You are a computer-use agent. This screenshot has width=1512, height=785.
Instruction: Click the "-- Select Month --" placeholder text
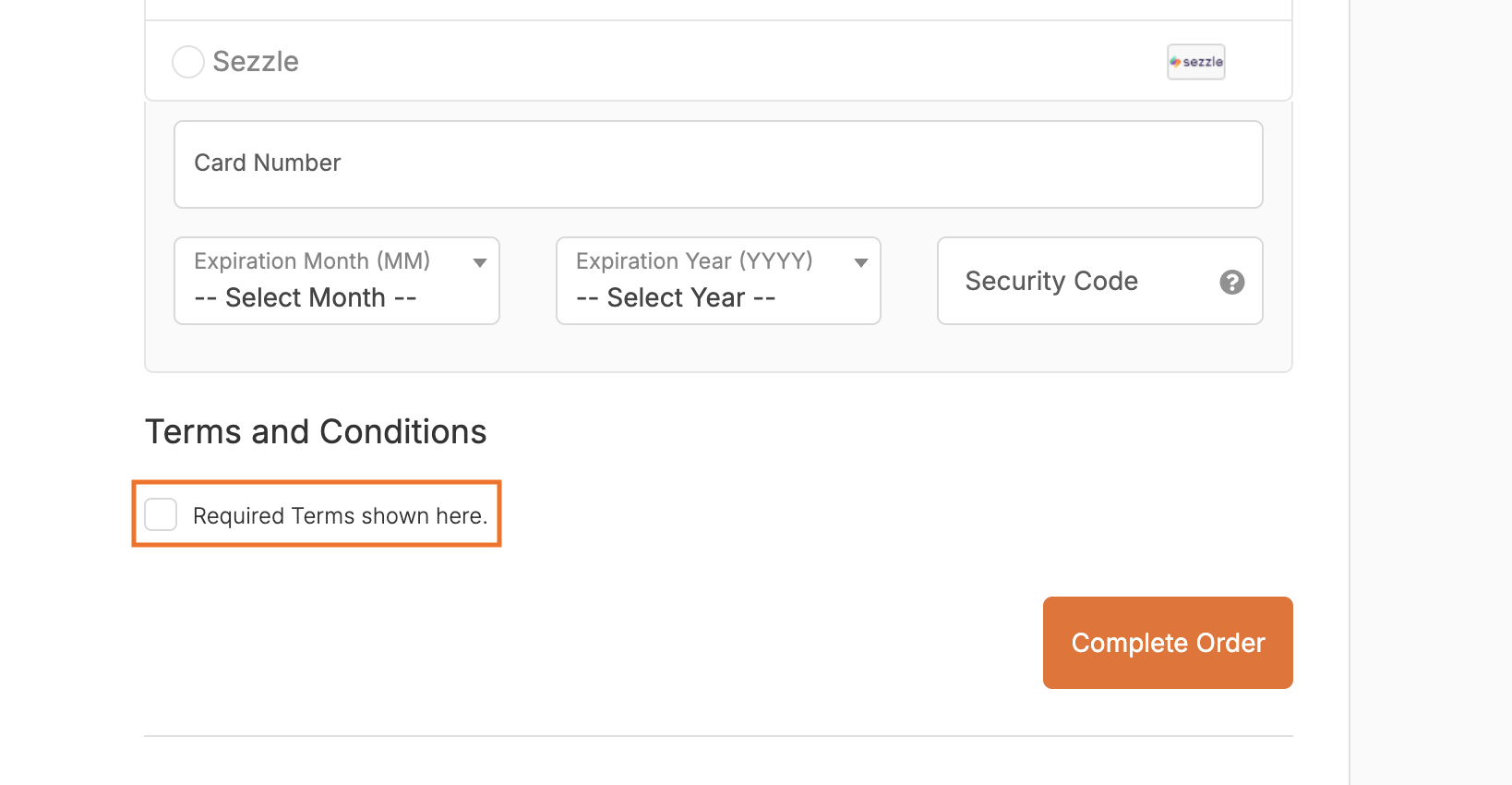(x=306, y=298)
